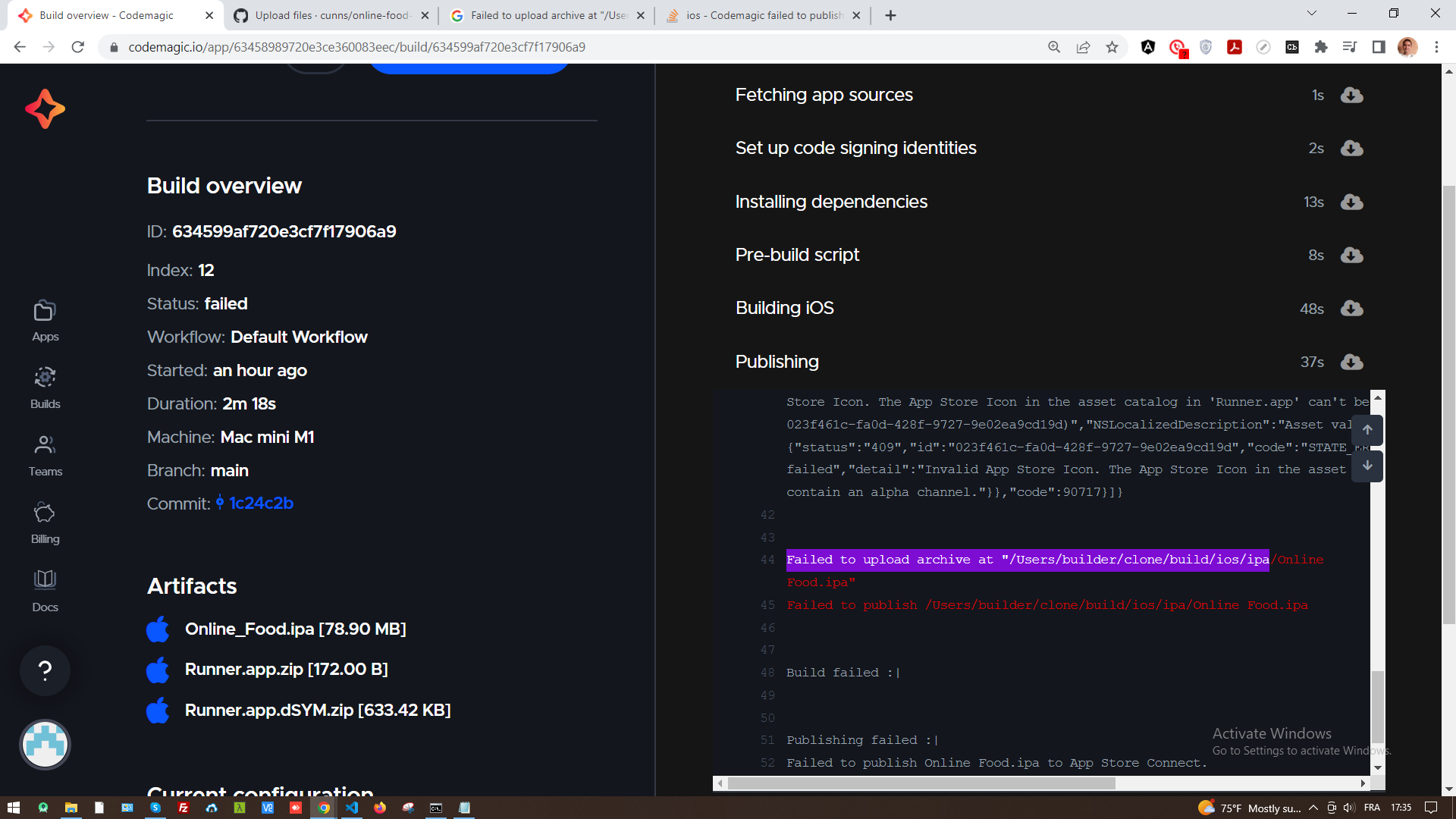Open the Chrome profile avatar
The width and height of the screenshot is (1456, 819).
[x=1407, y=47]
